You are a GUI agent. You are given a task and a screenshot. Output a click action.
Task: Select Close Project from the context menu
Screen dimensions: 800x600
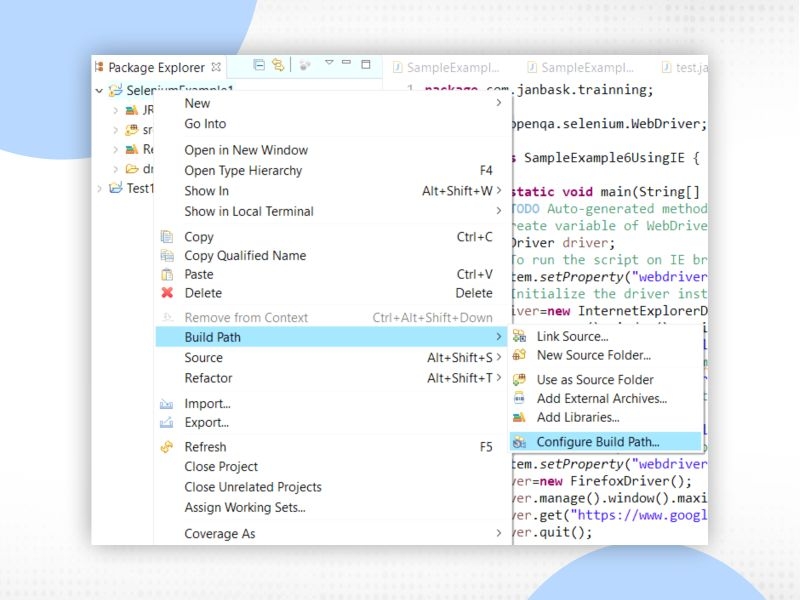tap(221, 466)
